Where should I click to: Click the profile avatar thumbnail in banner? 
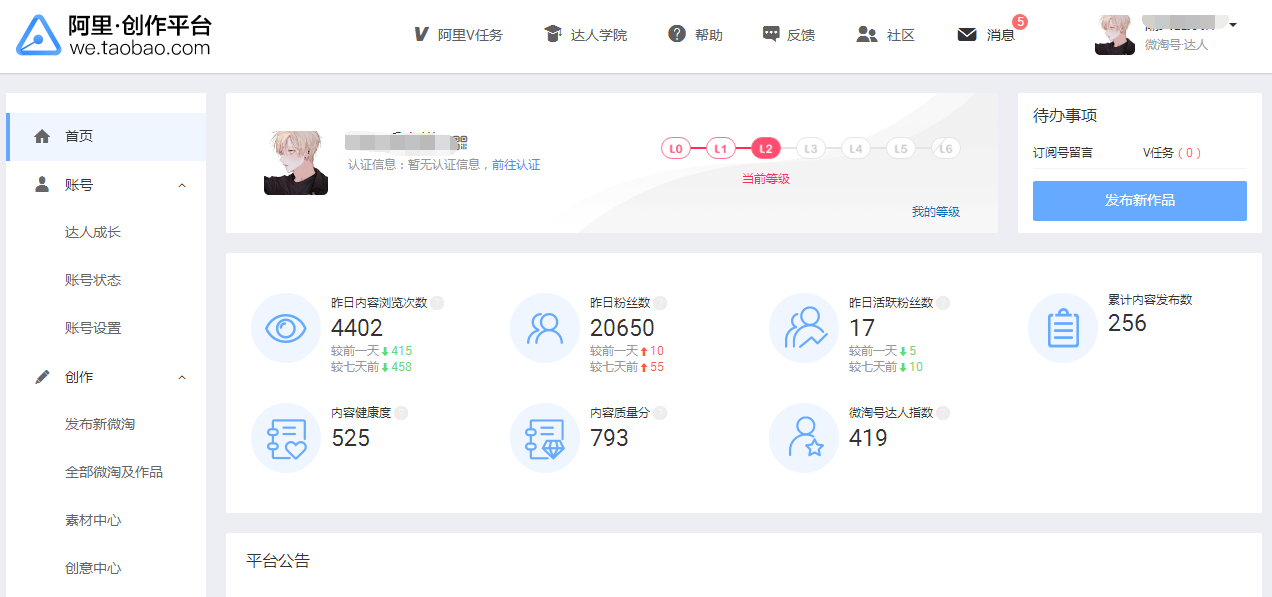pos(296,163)
